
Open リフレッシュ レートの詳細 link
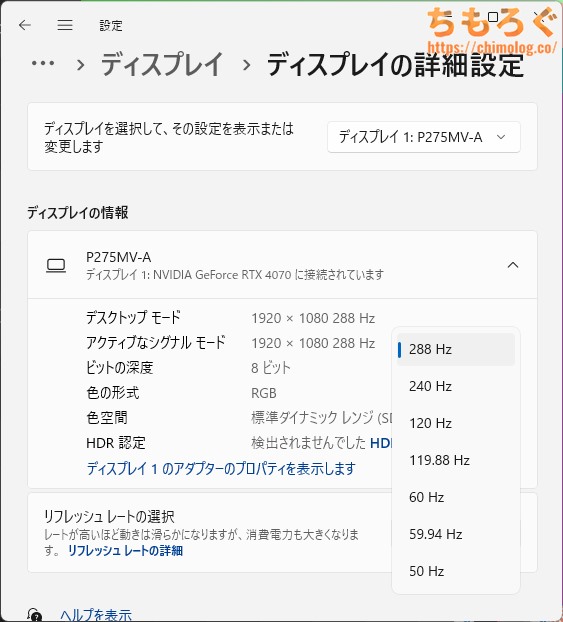click(x=125, y=551)
